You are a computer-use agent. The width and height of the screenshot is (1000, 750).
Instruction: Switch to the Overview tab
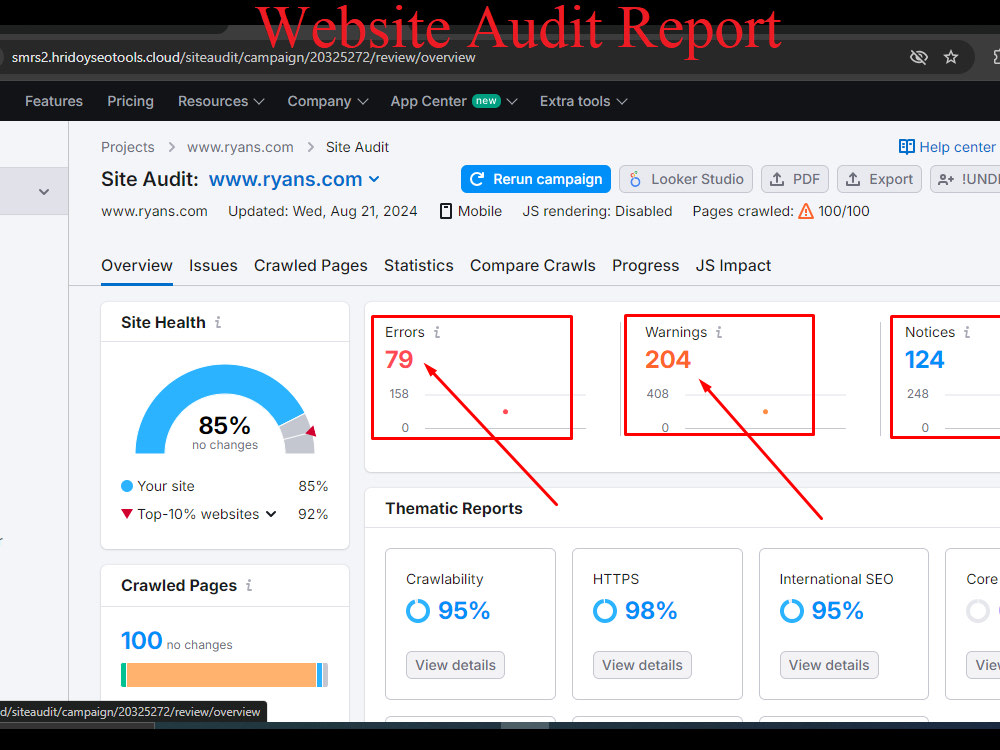[x=136, y=265]
